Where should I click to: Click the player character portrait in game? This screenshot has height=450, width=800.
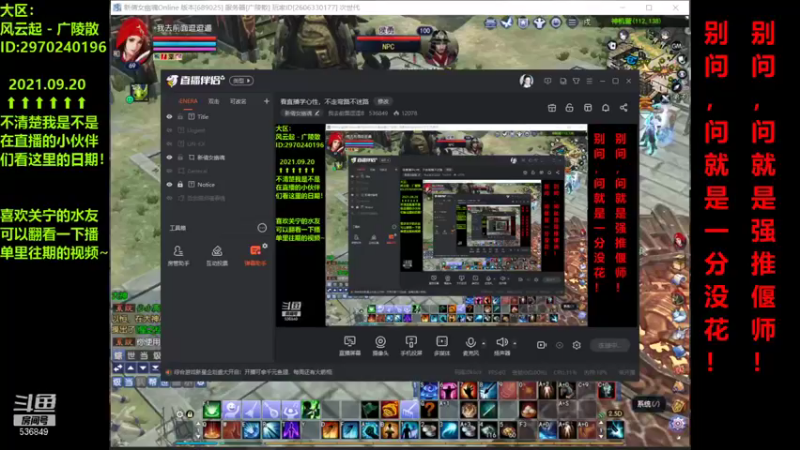[x=134, y=43]
